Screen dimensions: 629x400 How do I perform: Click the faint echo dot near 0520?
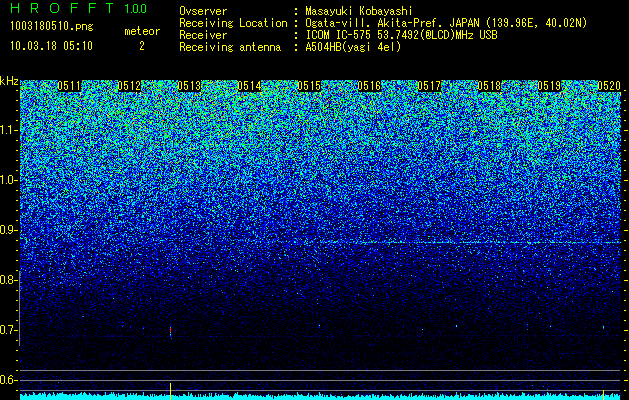point(603,327)
